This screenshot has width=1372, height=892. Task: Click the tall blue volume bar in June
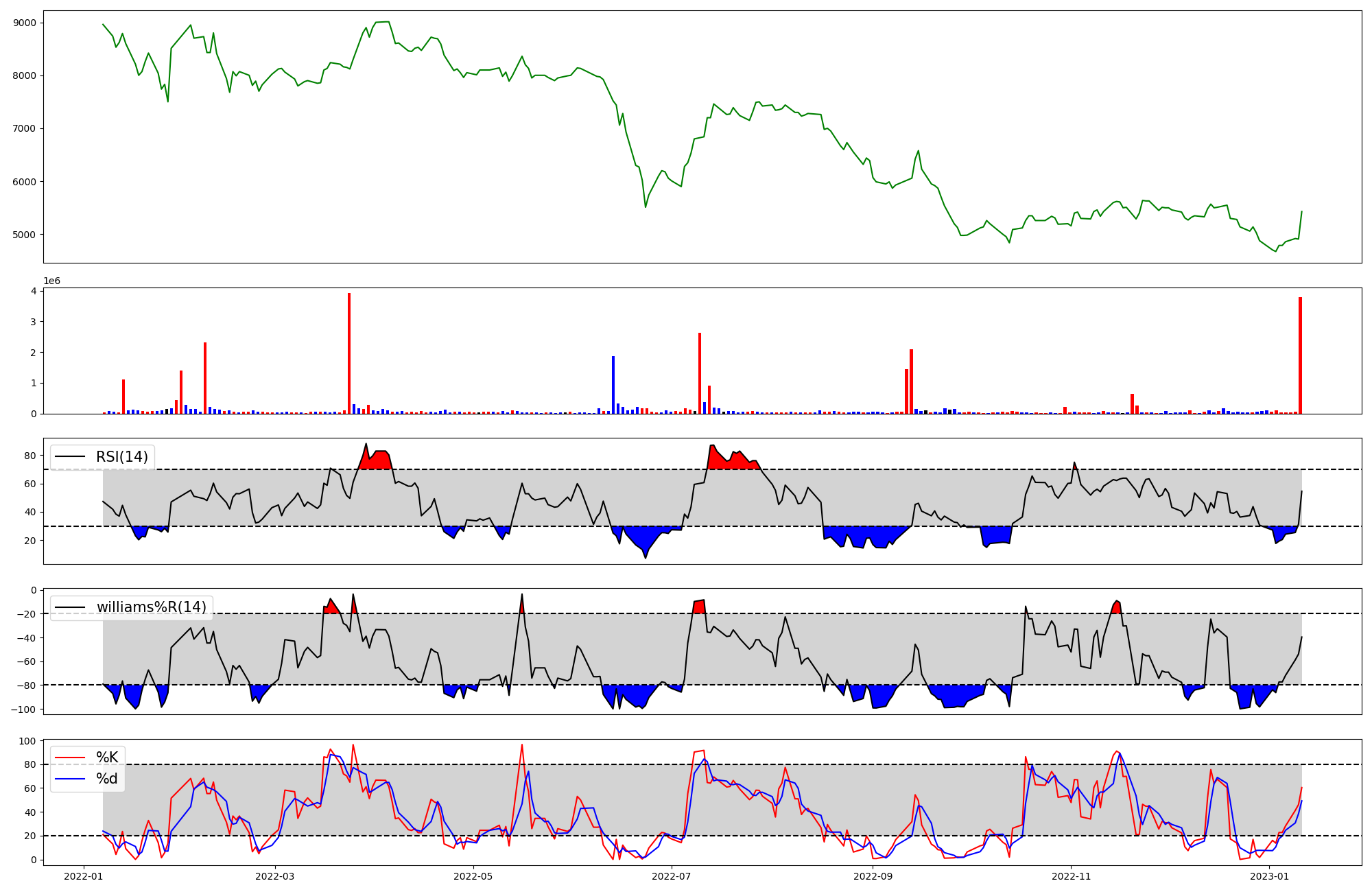pyautogui.click(x=613, y=384)
